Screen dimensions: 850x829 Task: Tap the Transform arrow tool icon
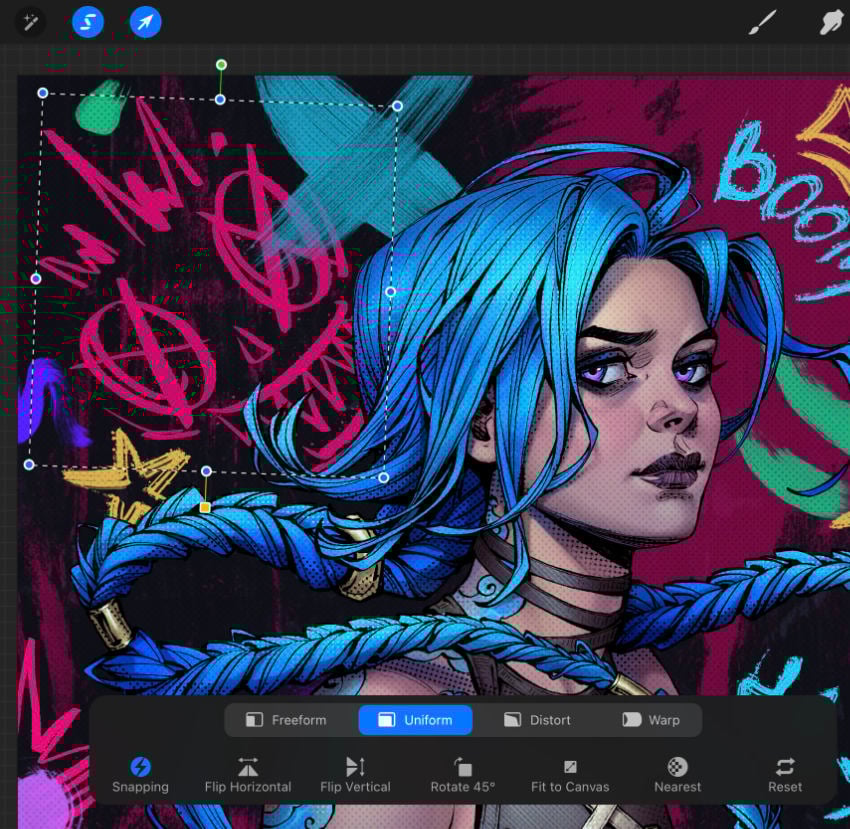click(145, 22)
